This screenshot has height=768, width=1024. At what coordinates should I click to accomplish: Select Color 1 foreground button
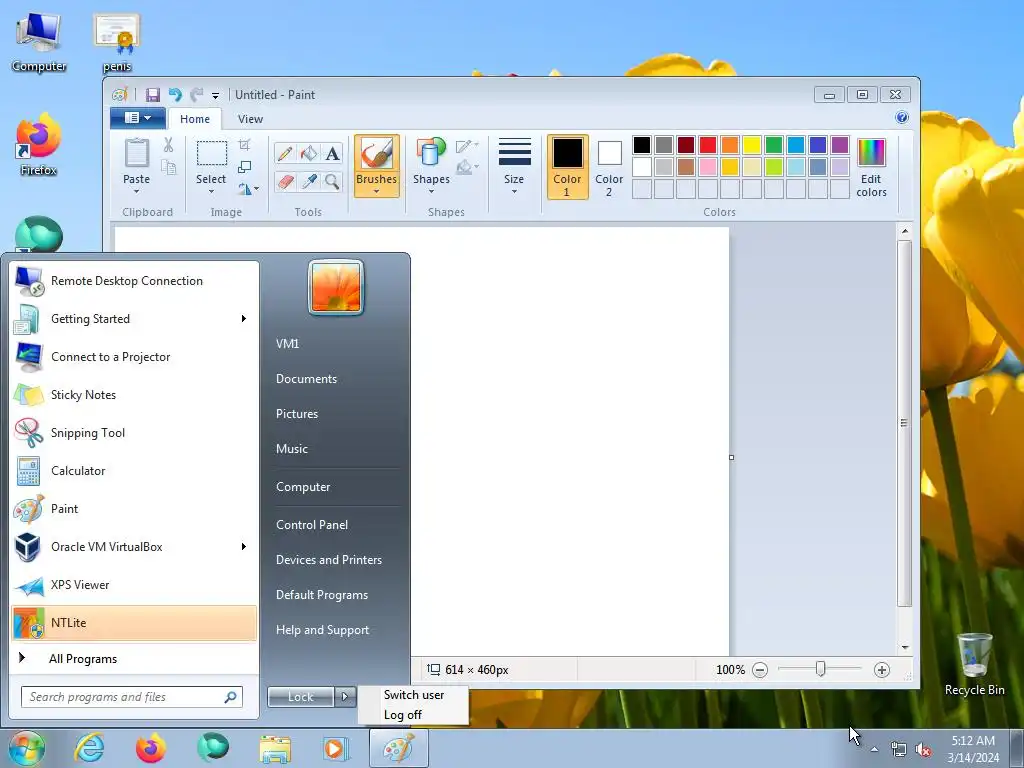568,167
